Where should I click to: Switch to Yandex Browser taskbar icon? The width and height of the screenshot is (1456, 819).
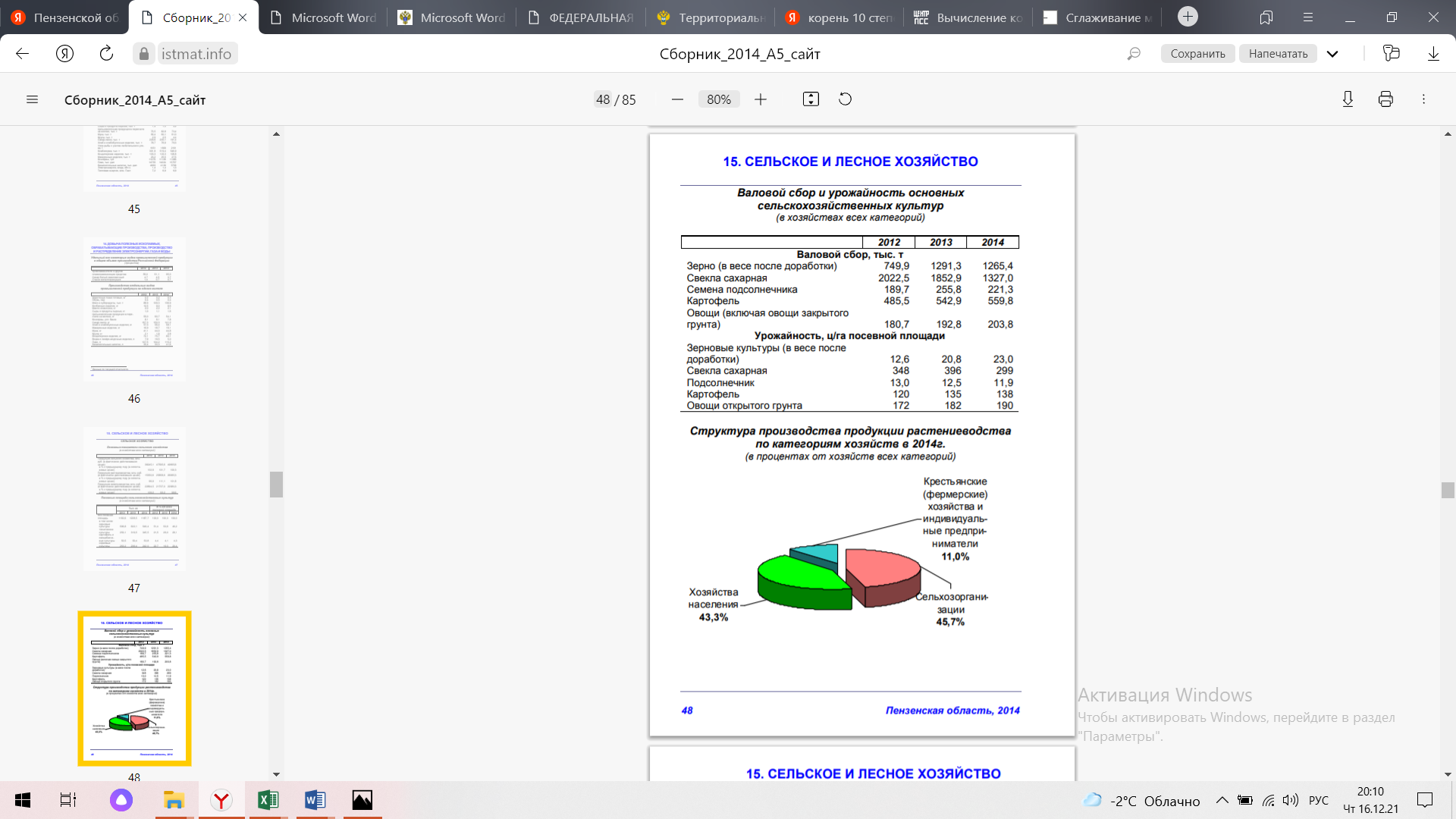tap(221, 800)
